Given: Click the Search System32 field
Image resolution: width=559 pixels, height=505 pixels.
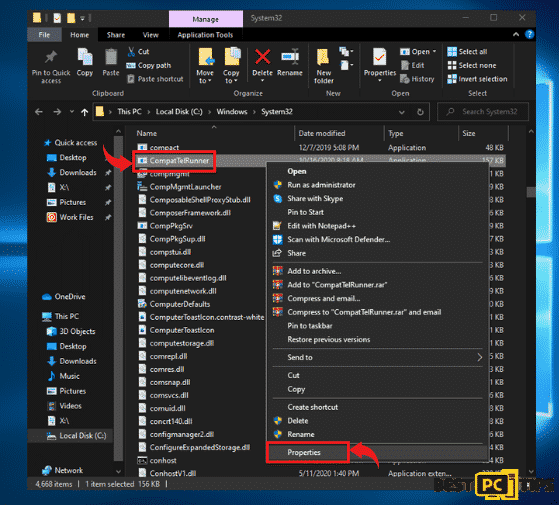Looking at the screenshot, I should 483,112.
